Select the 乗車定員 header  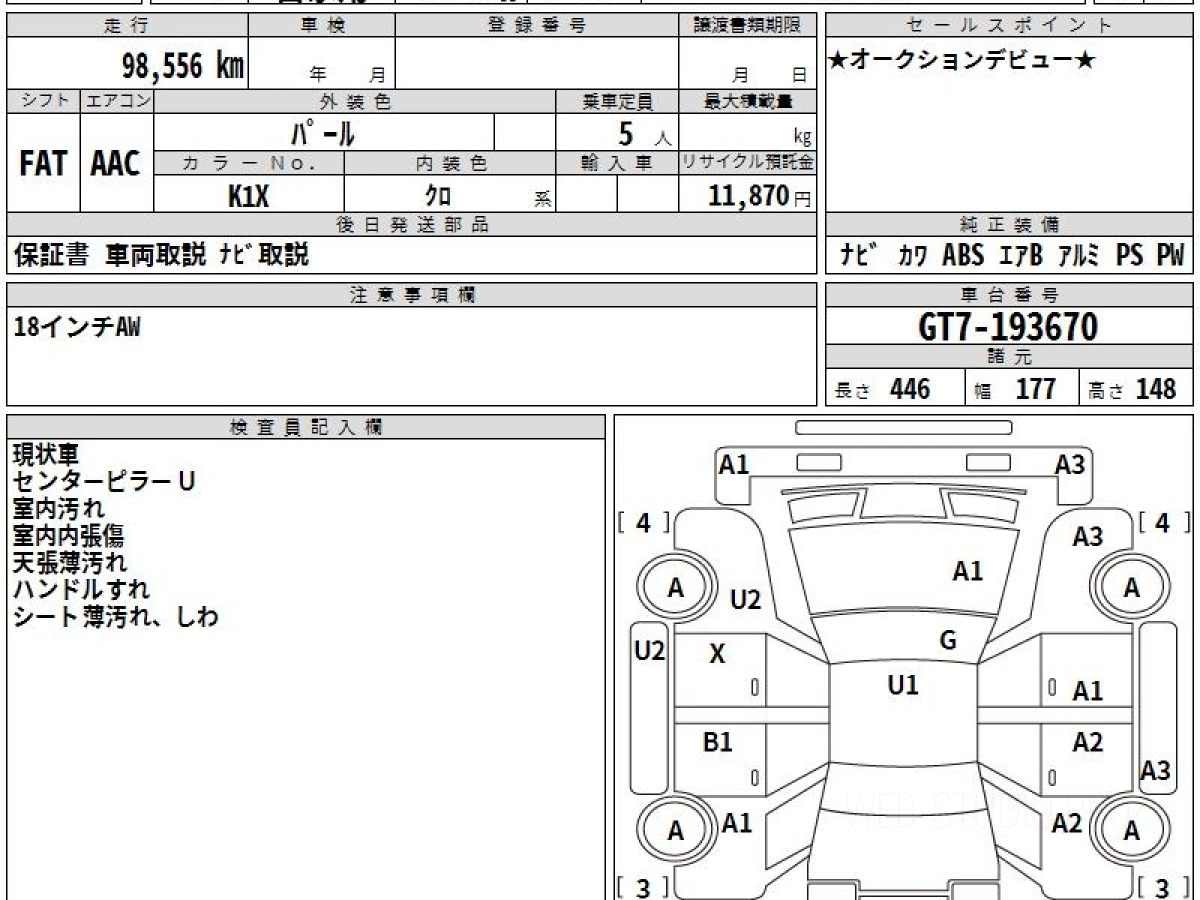(617, 101)
